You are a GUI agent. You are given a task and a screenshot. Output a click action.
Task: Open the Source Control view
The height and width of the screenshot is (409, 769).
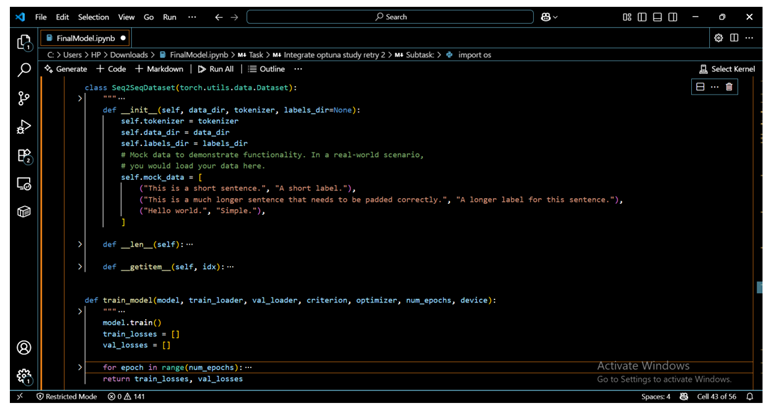24,98
